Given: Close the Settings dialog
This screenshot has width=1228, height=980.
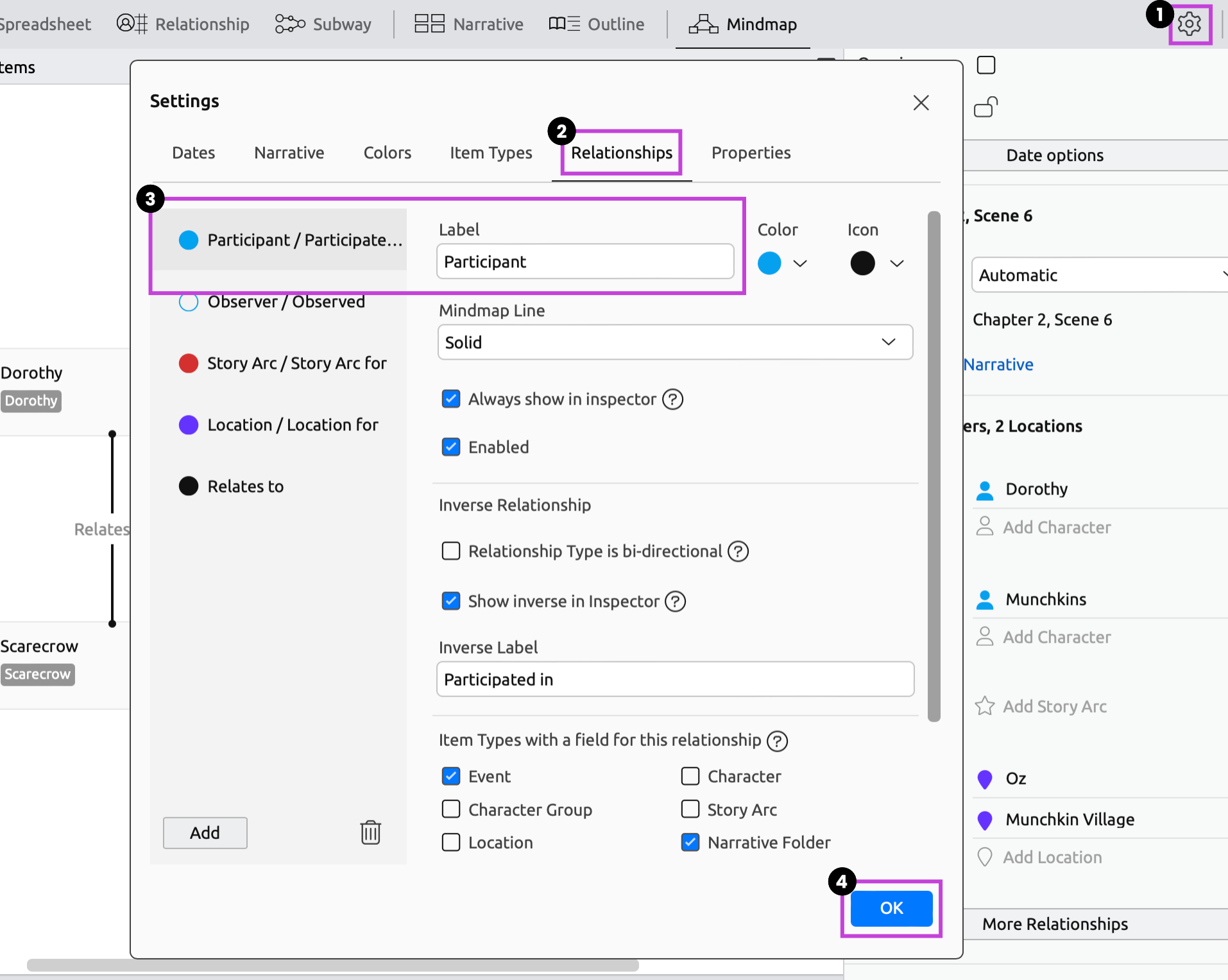Looking at the screenshot, I should click(x=921, y=103).
